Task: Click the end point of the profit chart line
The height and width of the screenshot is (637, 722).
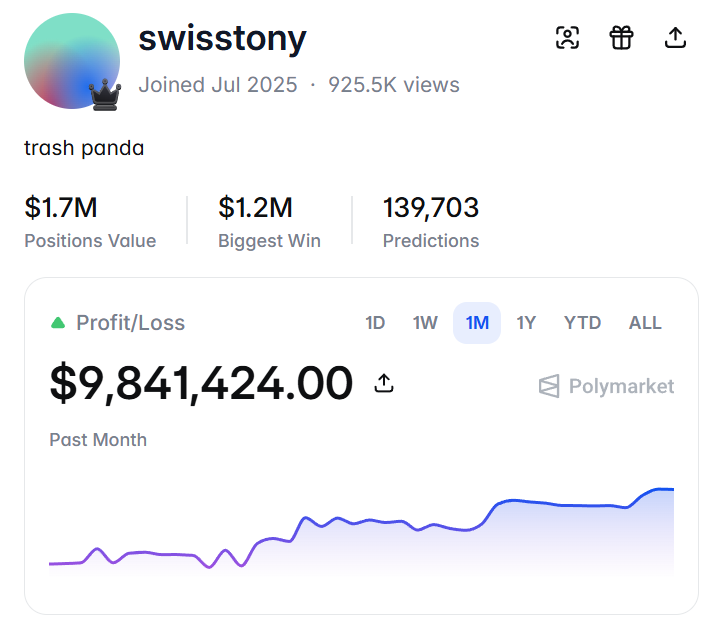Action: 673,489
